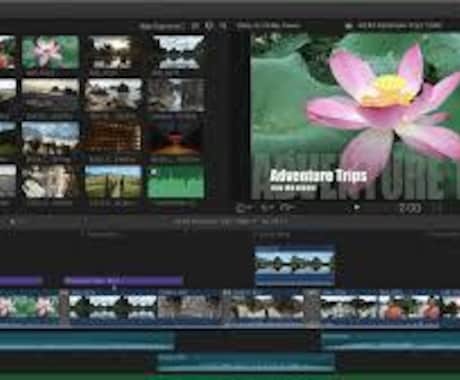Select the dark hillside thumbnail below lotus thumbnail

[51, 95]
